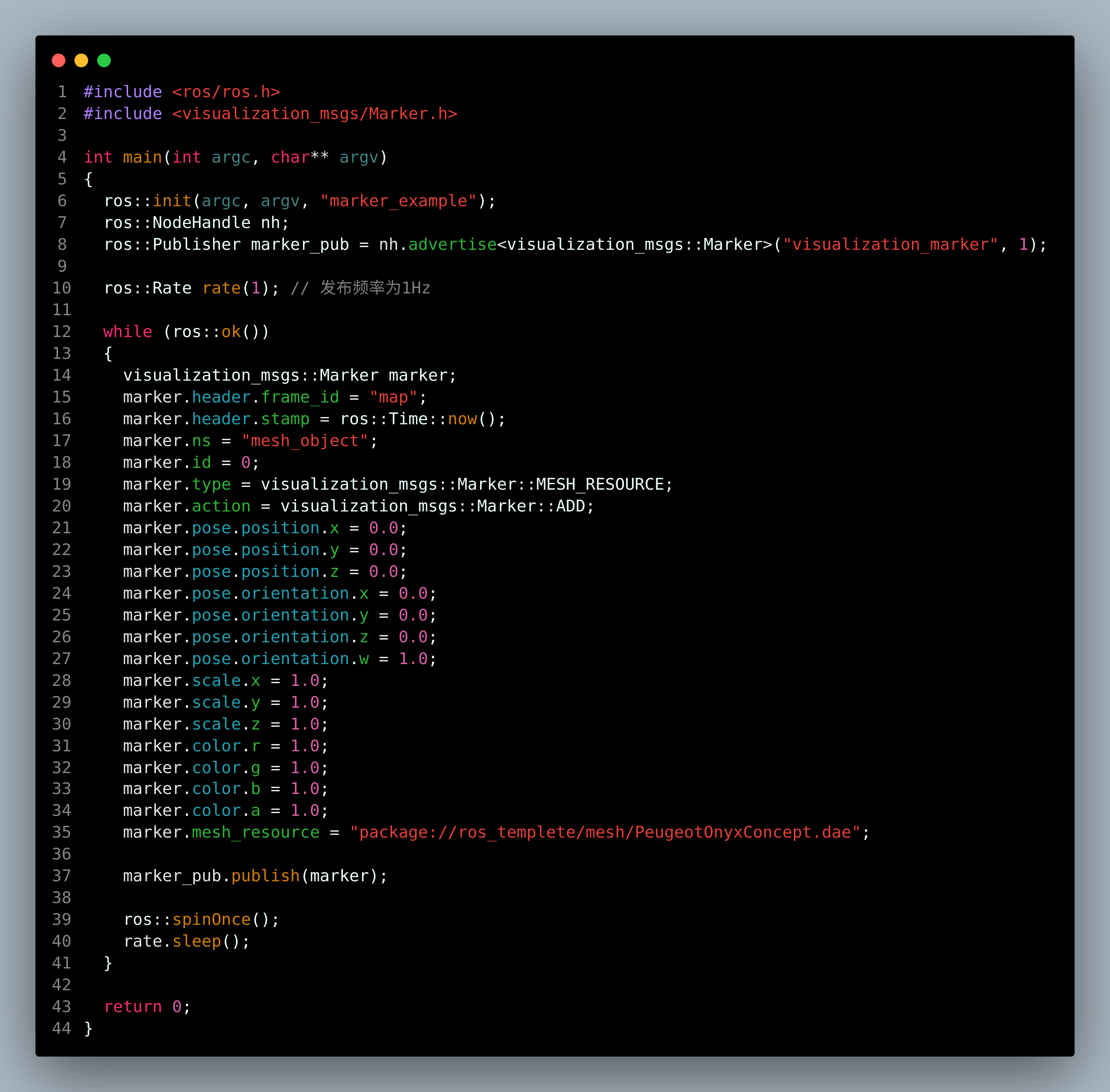The image size is (1110, 1092).
Task: Click the "char" type on line 4
Action: tap(290, 157)
